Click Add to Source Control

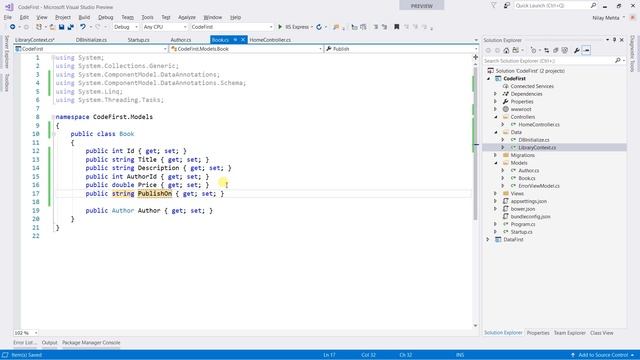coord(603,355)
